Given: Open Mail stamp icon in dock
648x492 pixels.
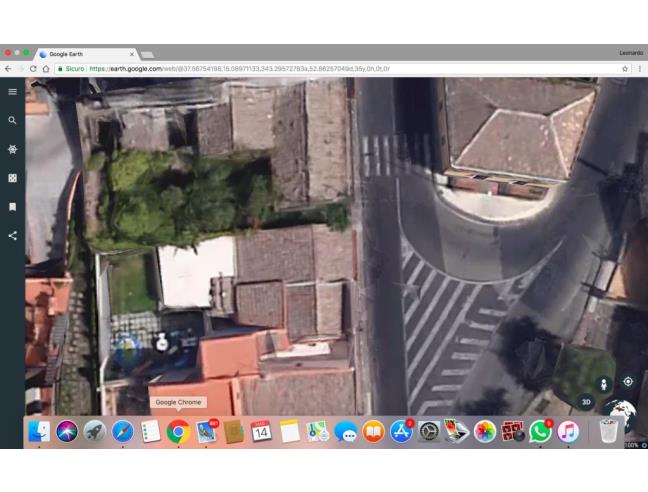Looking at the screenshot, I should [206, 432].
